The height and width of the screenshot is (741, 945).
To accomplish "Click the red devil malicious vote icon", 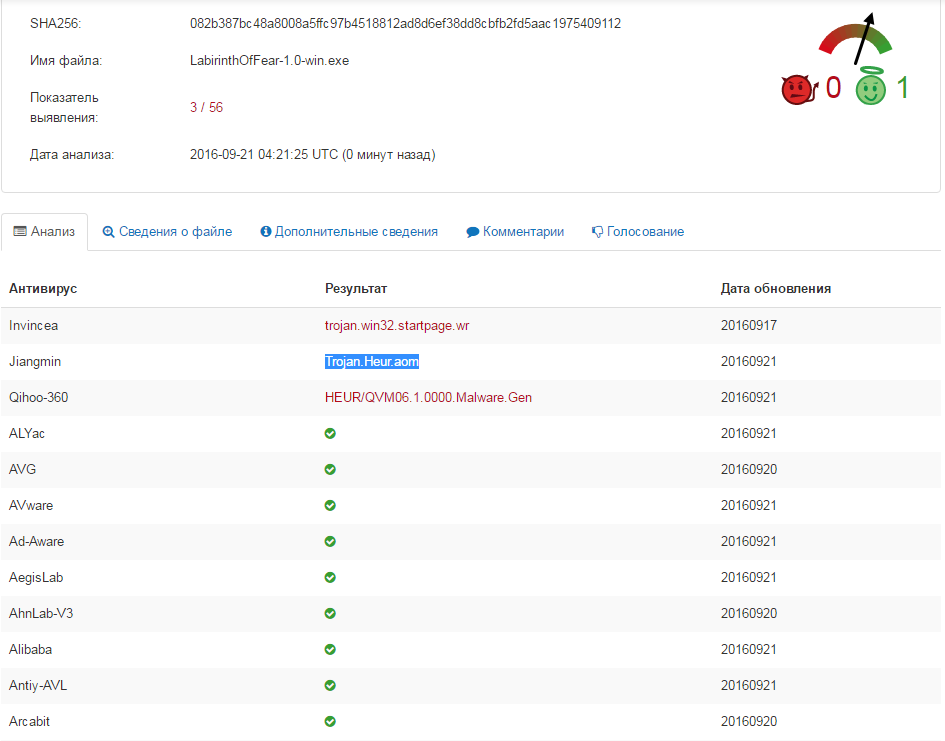I will 799,90.
